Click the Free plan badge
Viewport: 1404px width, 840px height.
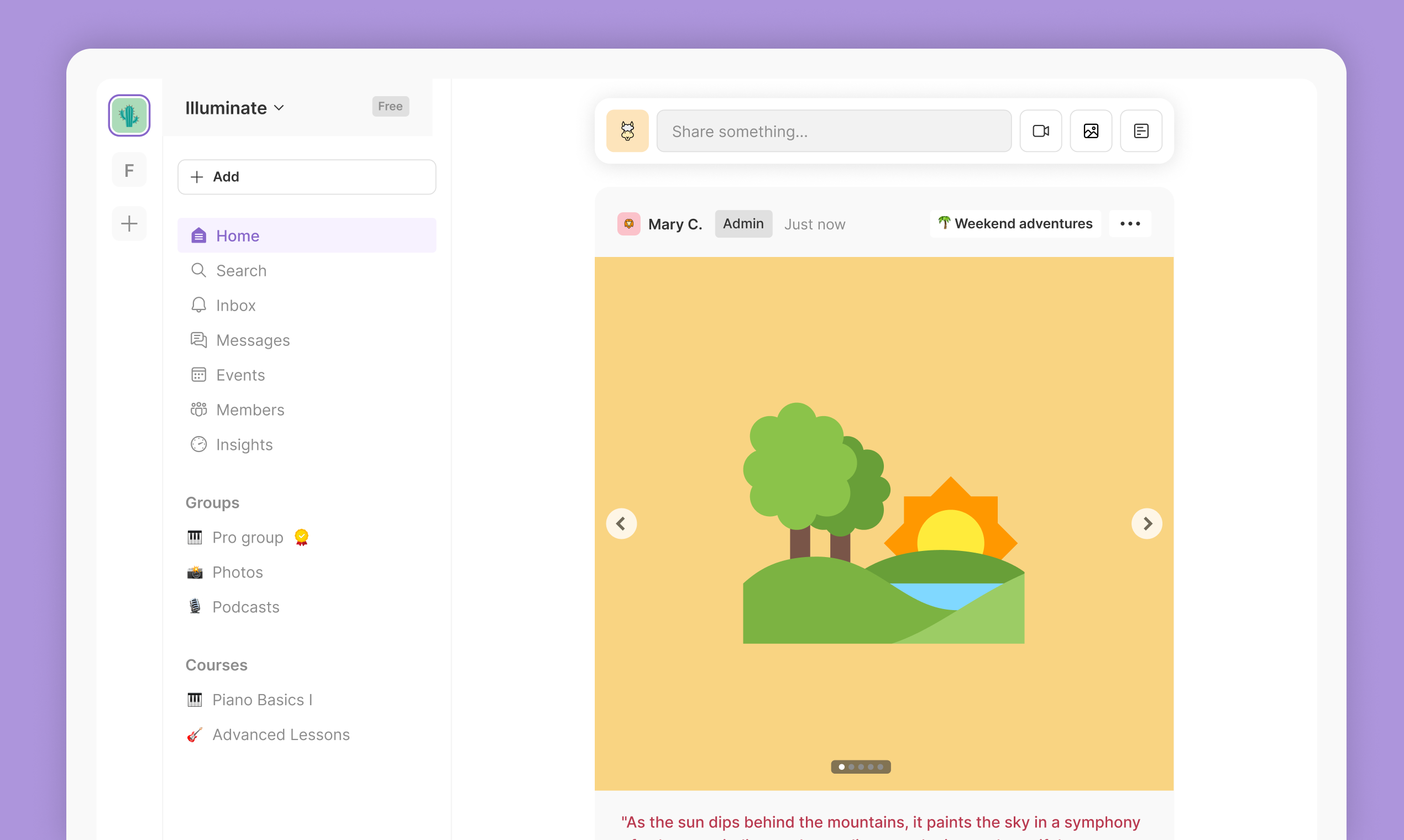390,107
